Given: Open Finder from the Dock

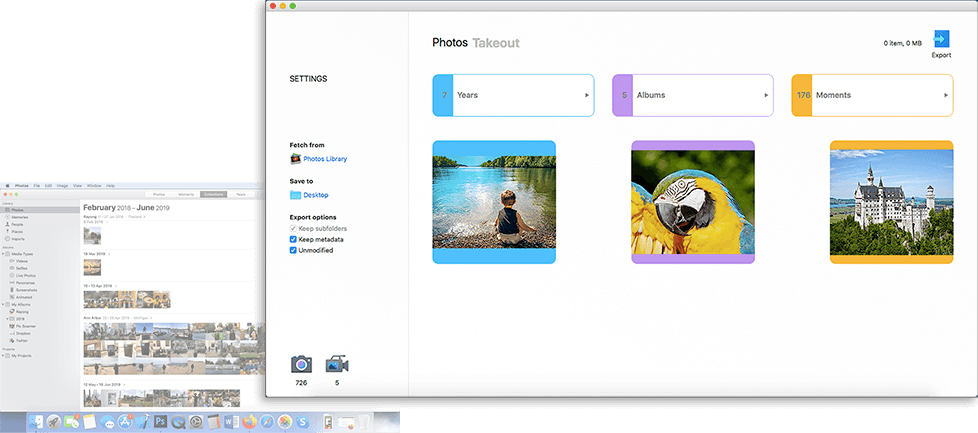Looking at the screenshot, I should coord(36,422).
